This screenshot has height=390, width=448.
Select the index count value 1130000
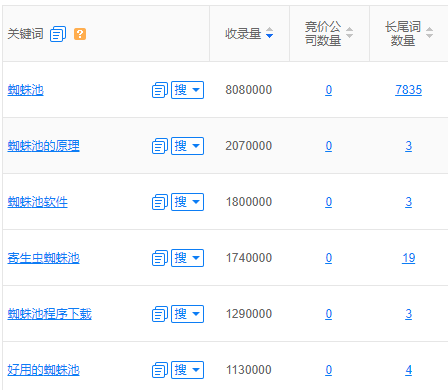tap(249, 370)
